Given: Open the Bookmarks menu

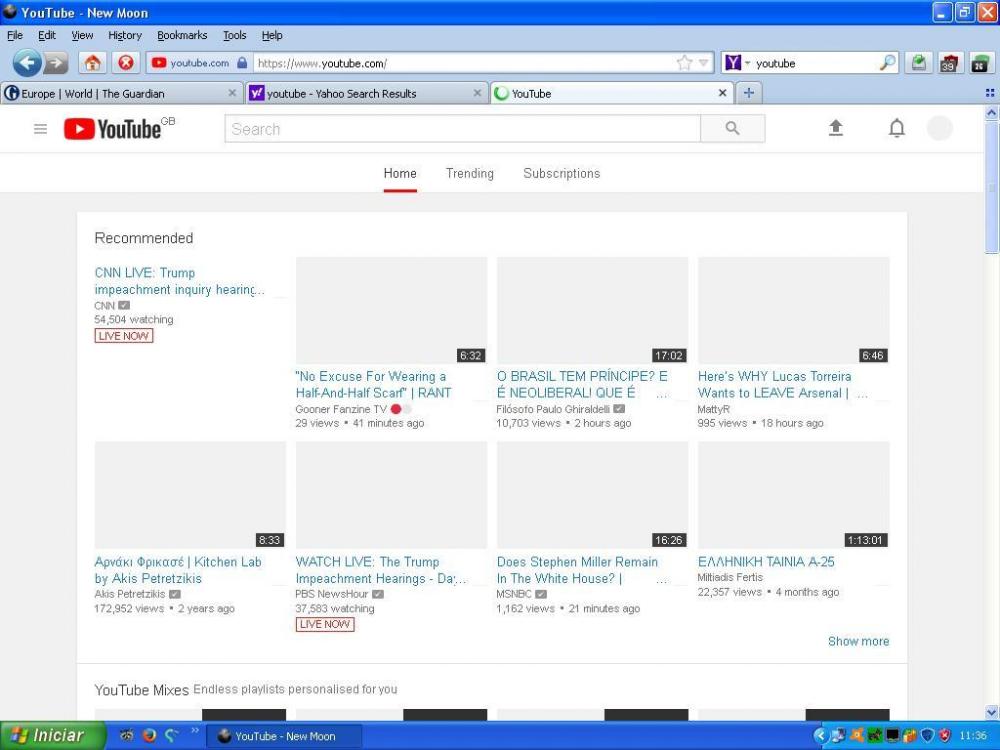Looking at the screenshot, I should 182,35.
